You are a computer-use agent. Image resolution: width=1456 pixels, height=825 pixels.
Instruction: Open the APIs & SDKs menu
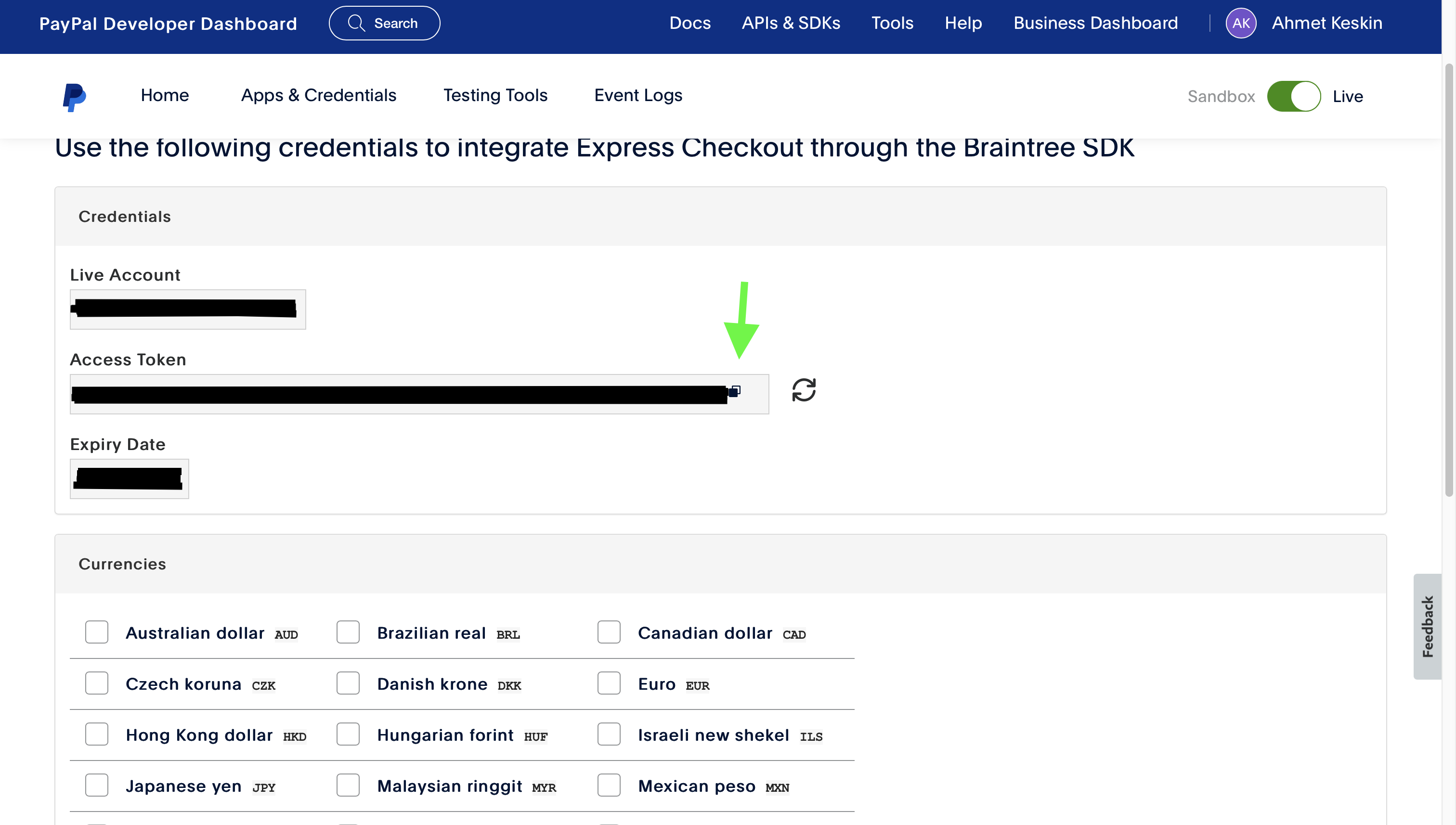tap(791, 23)
